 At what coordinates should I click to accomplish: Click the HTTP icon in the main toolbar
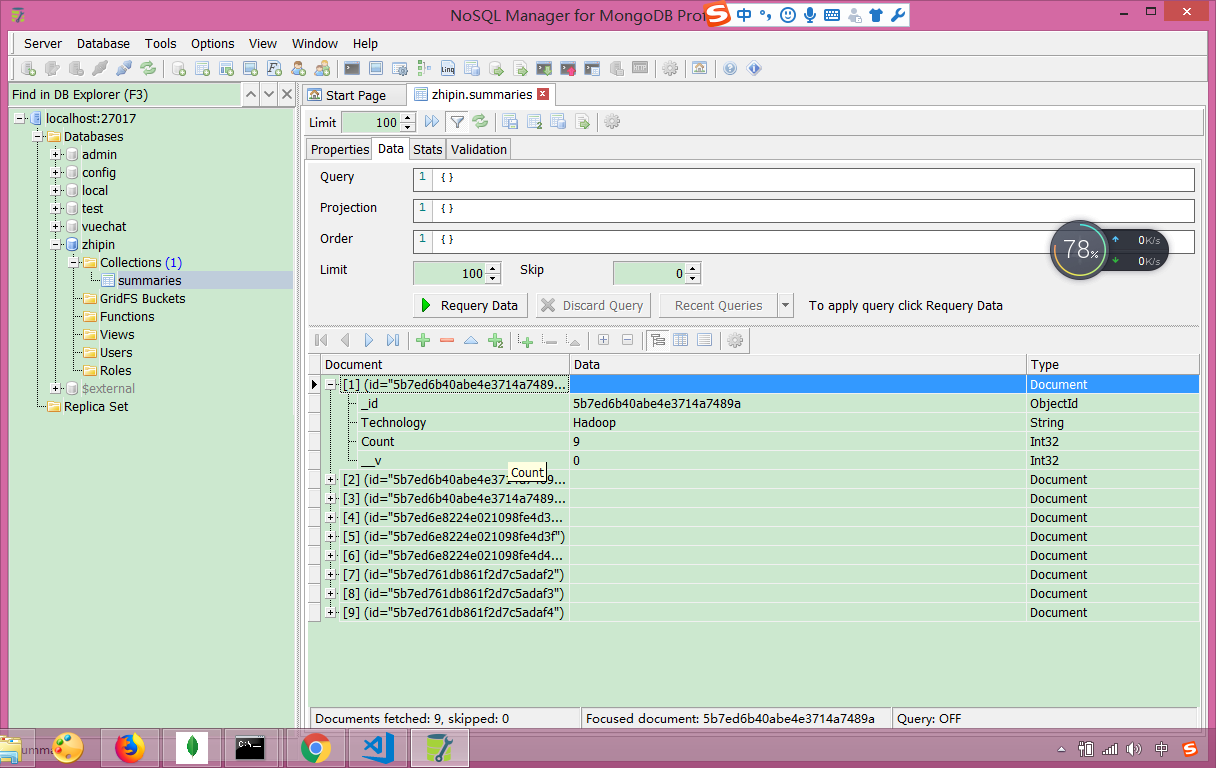[x=640, y=68]
